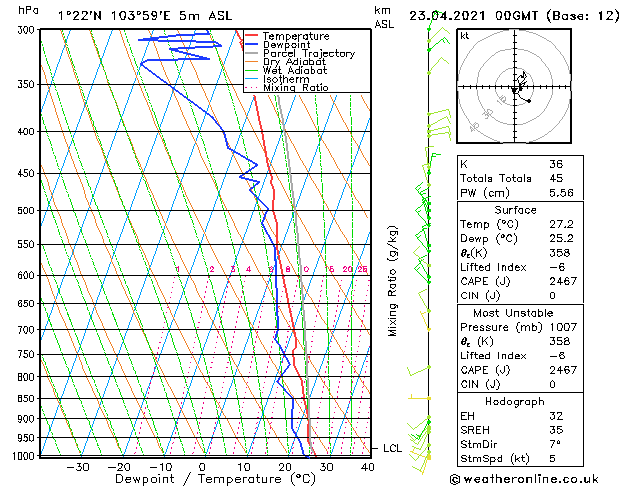Click the -10 temperature axis label

pyautogui.click(x=161, y=467)
